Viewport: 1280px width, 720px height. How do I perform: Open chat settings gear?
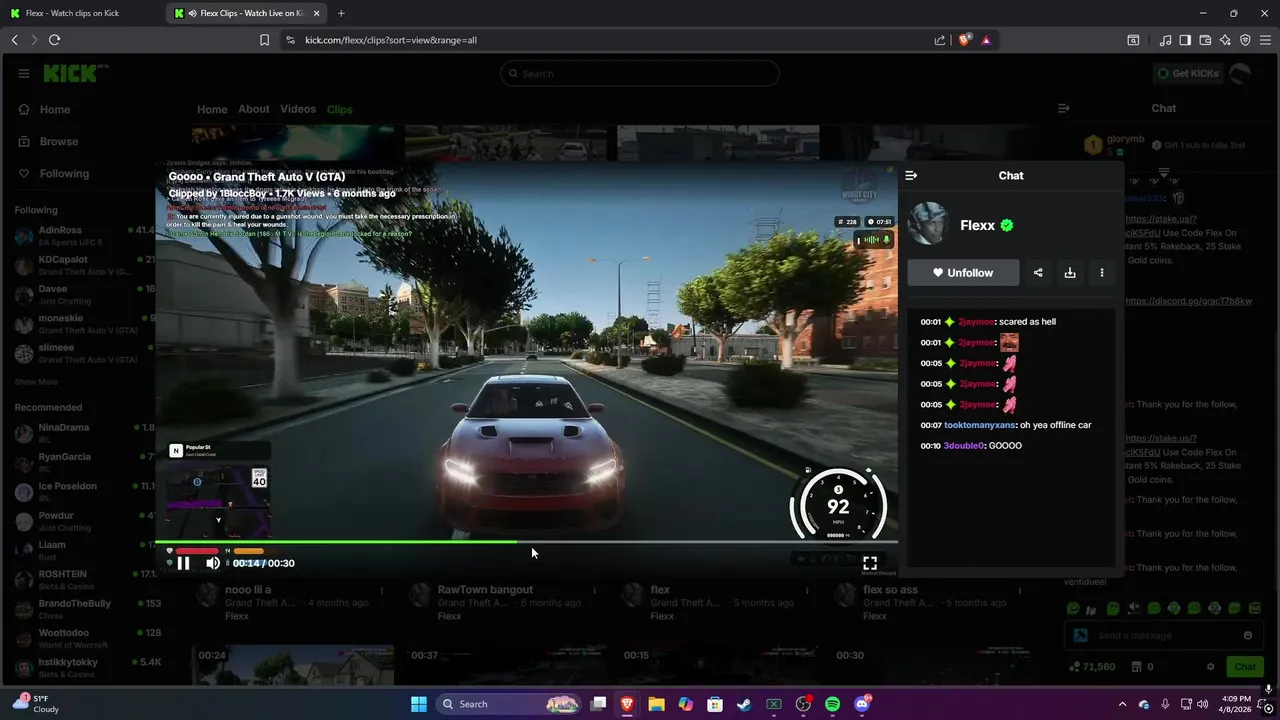coord(1210,667)
